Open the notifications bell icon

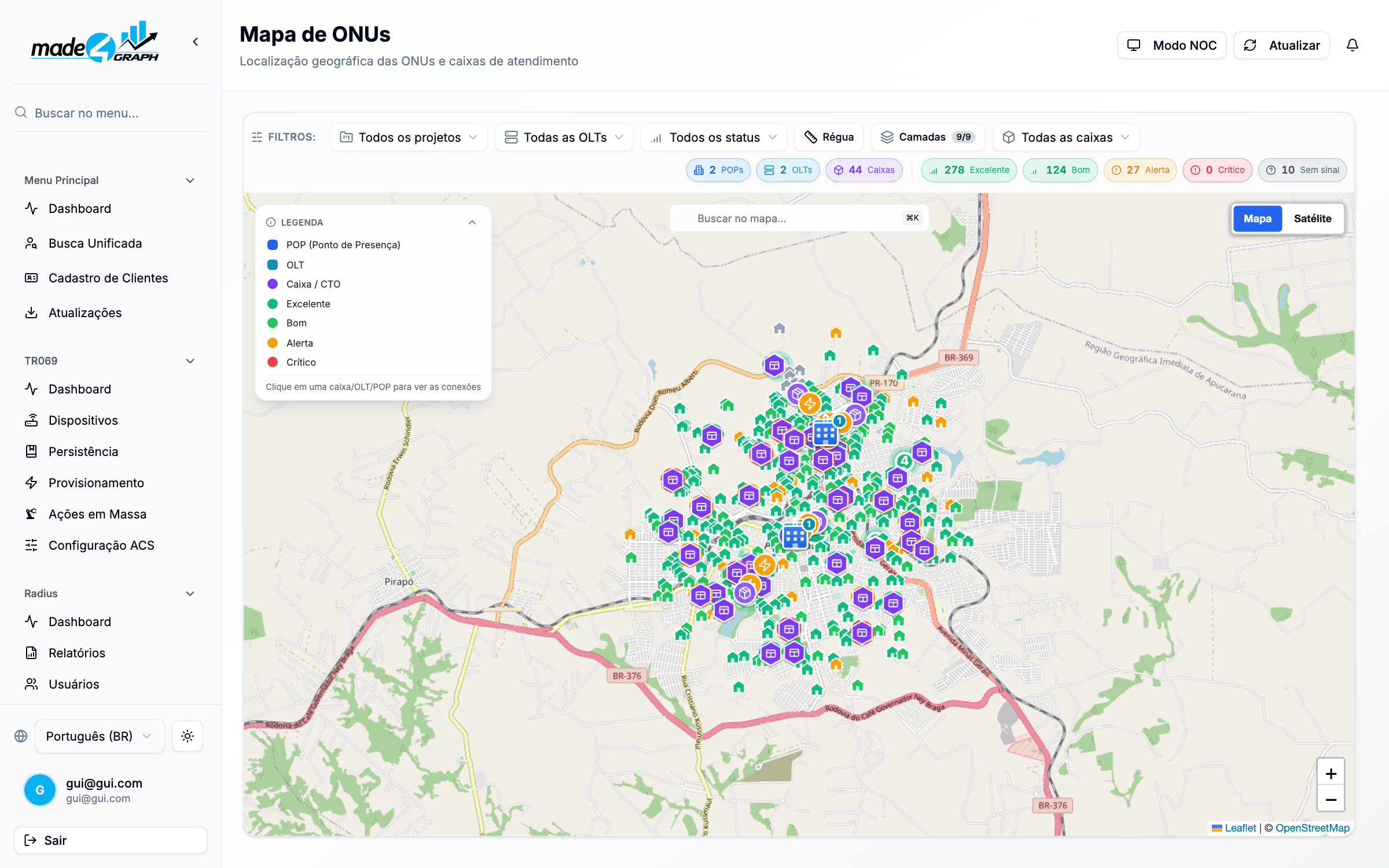point(1352,45)
